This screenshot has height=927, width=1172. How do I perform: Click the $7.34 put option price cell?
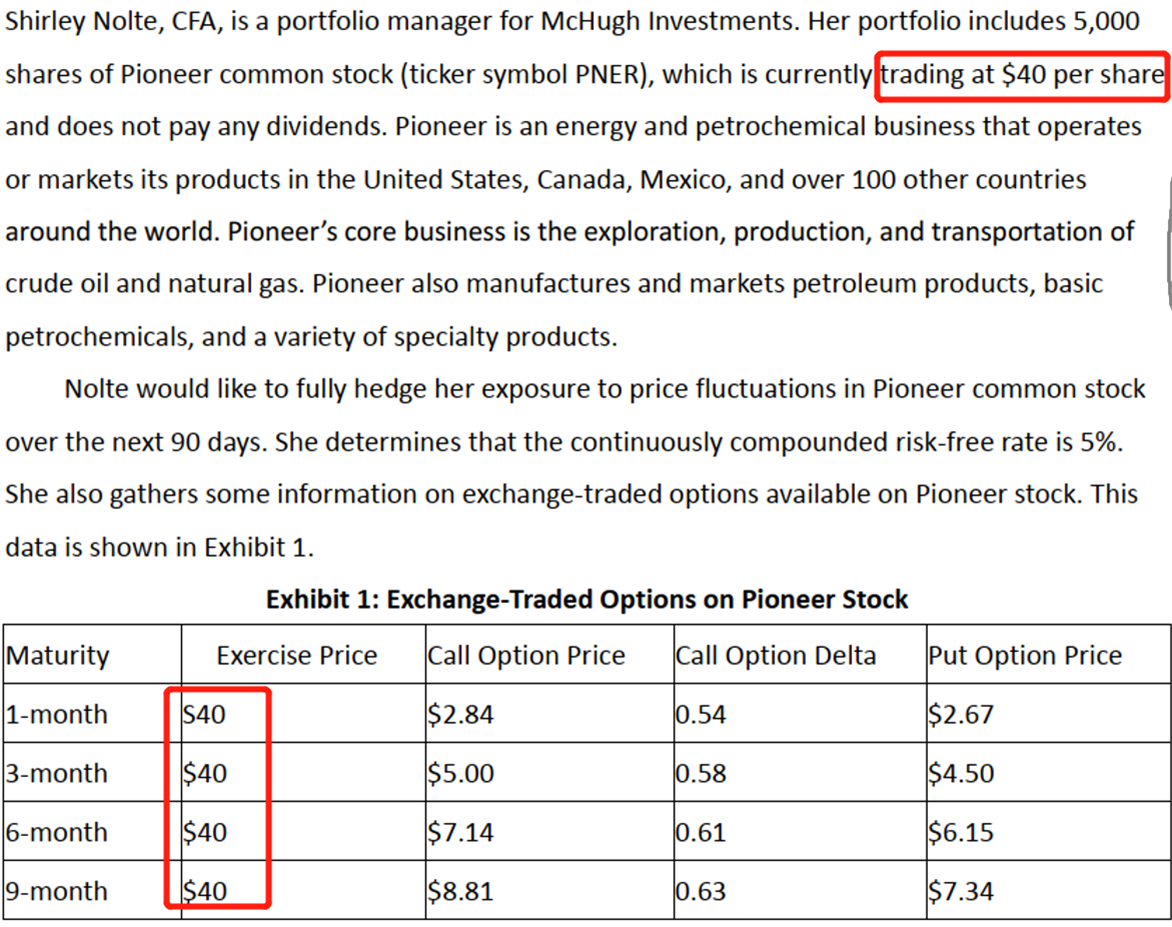click(x=960, y=891)
